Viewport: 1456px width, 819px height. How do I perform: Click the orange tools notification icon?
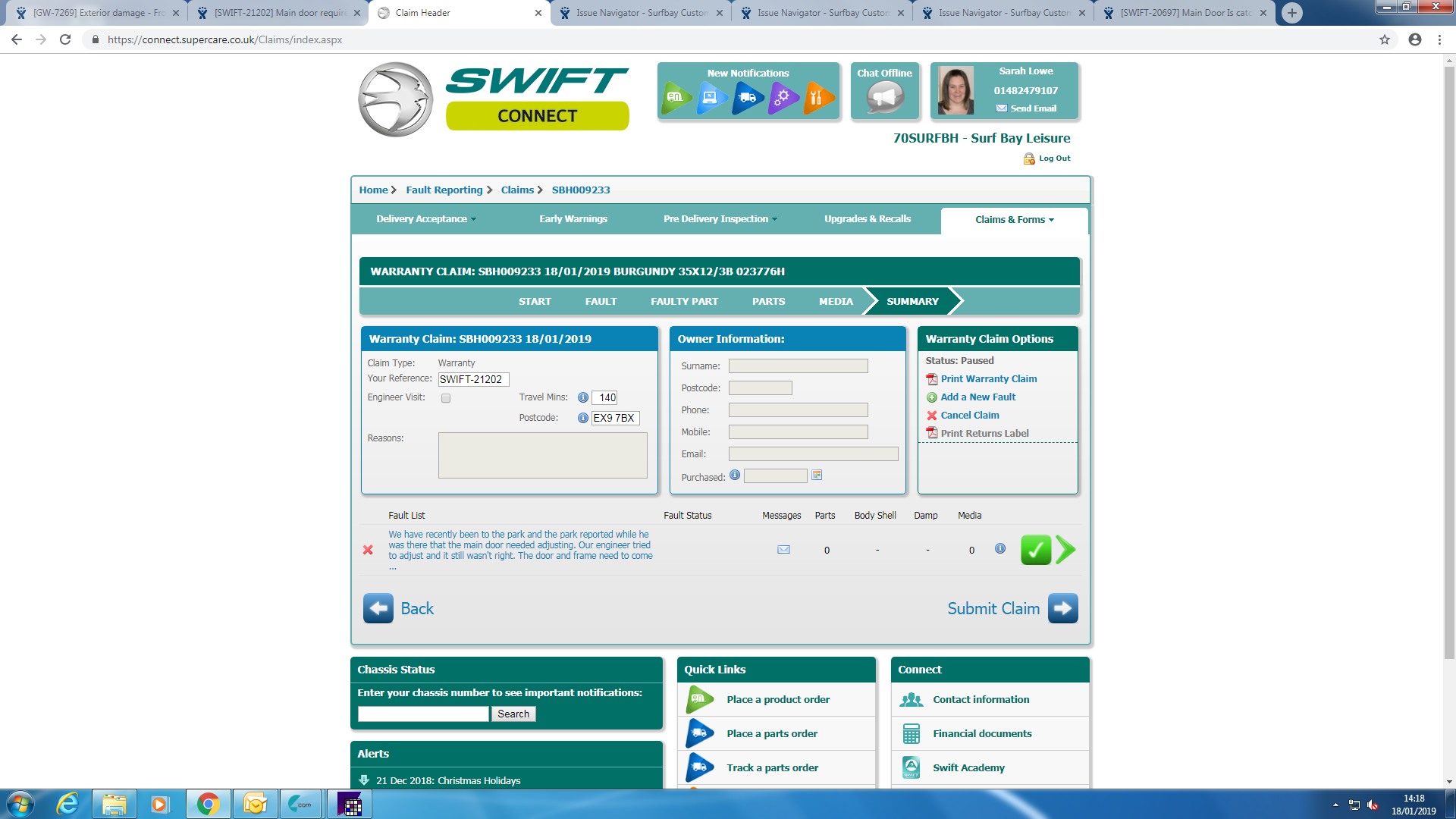(817, 97)
